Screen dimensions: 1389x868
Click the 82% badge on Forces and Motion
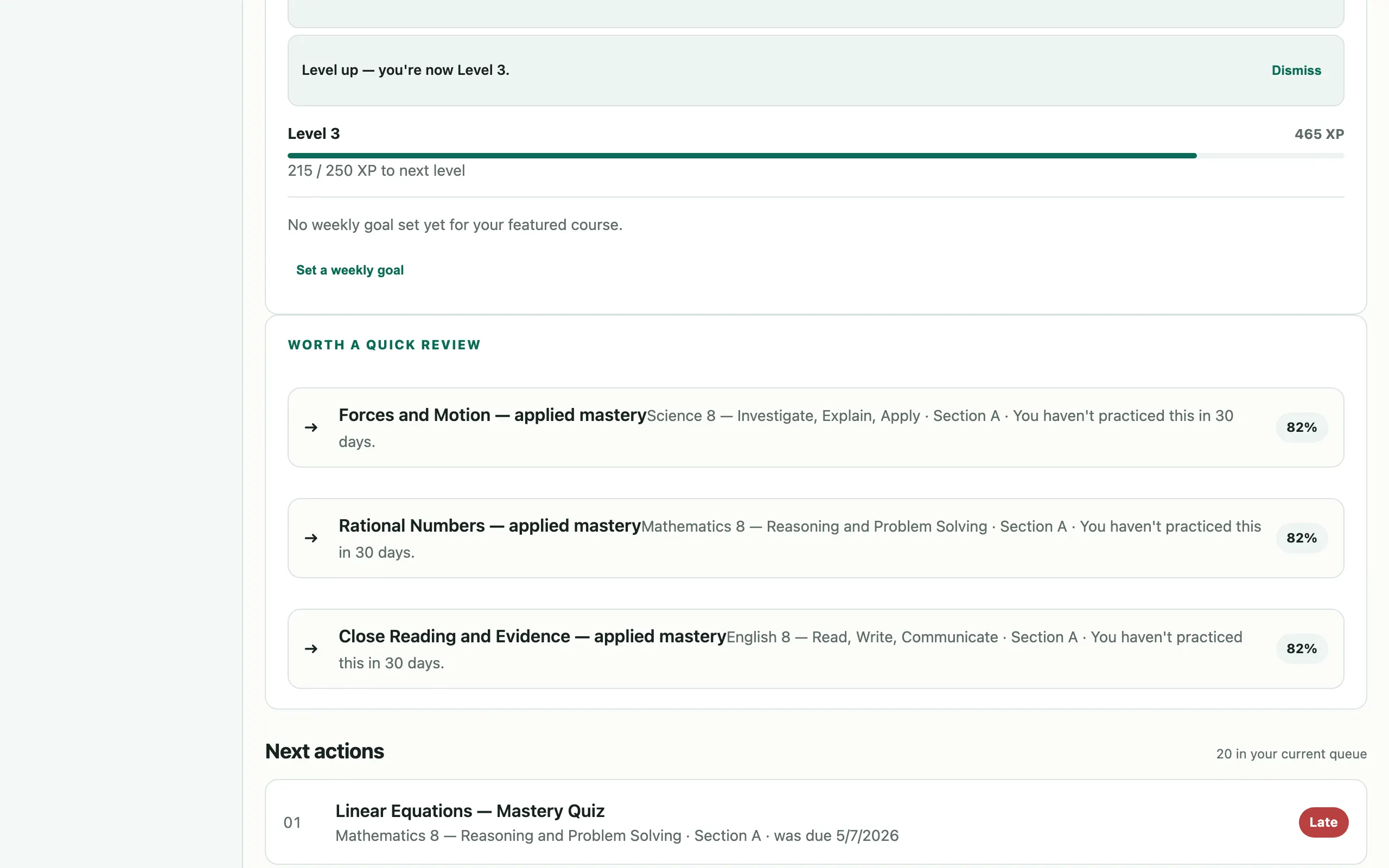tap(1302, 427)
